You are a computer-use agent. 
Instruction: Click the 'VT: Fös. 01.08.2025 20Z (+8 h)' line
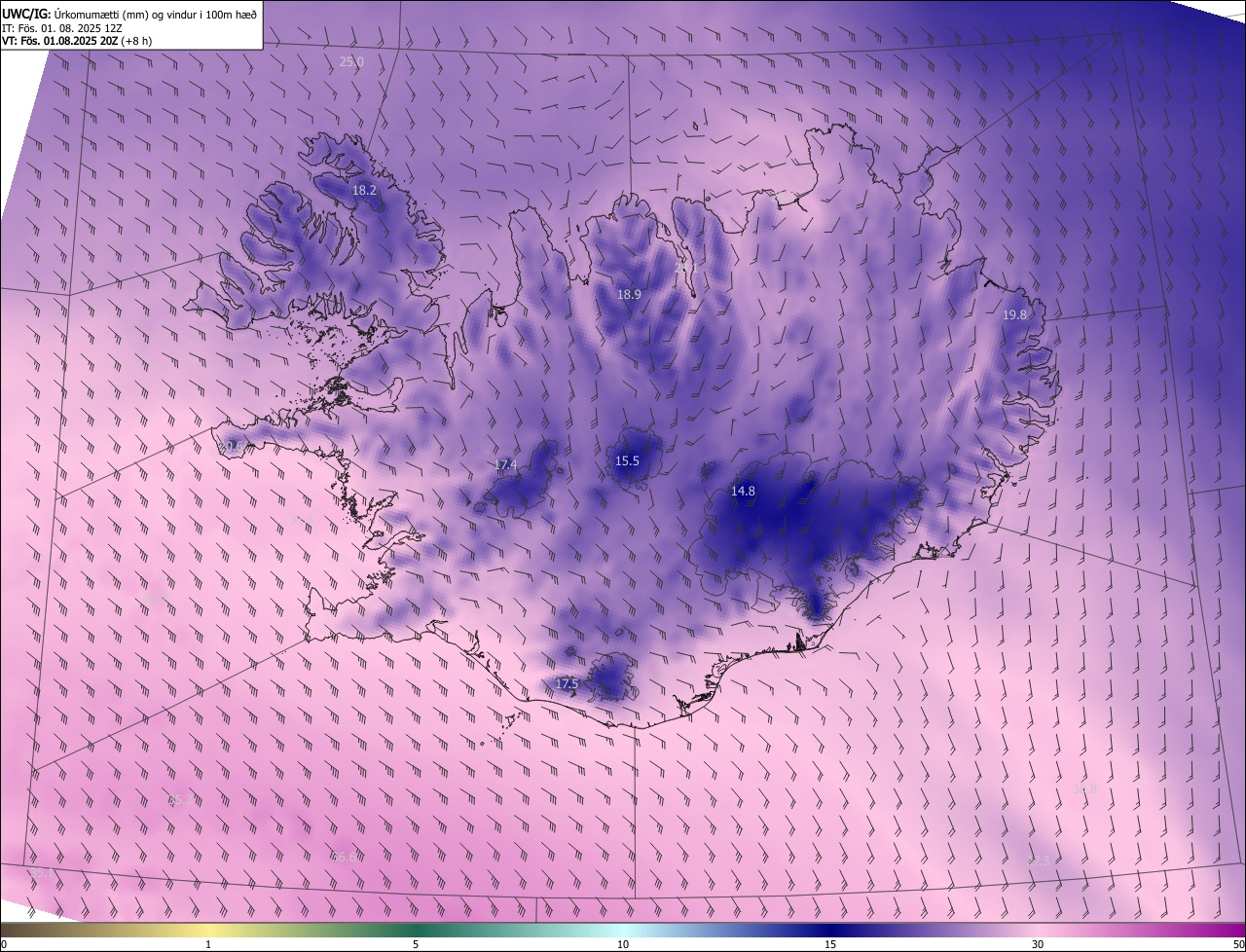pyautogui.click(x=77, y=41)
